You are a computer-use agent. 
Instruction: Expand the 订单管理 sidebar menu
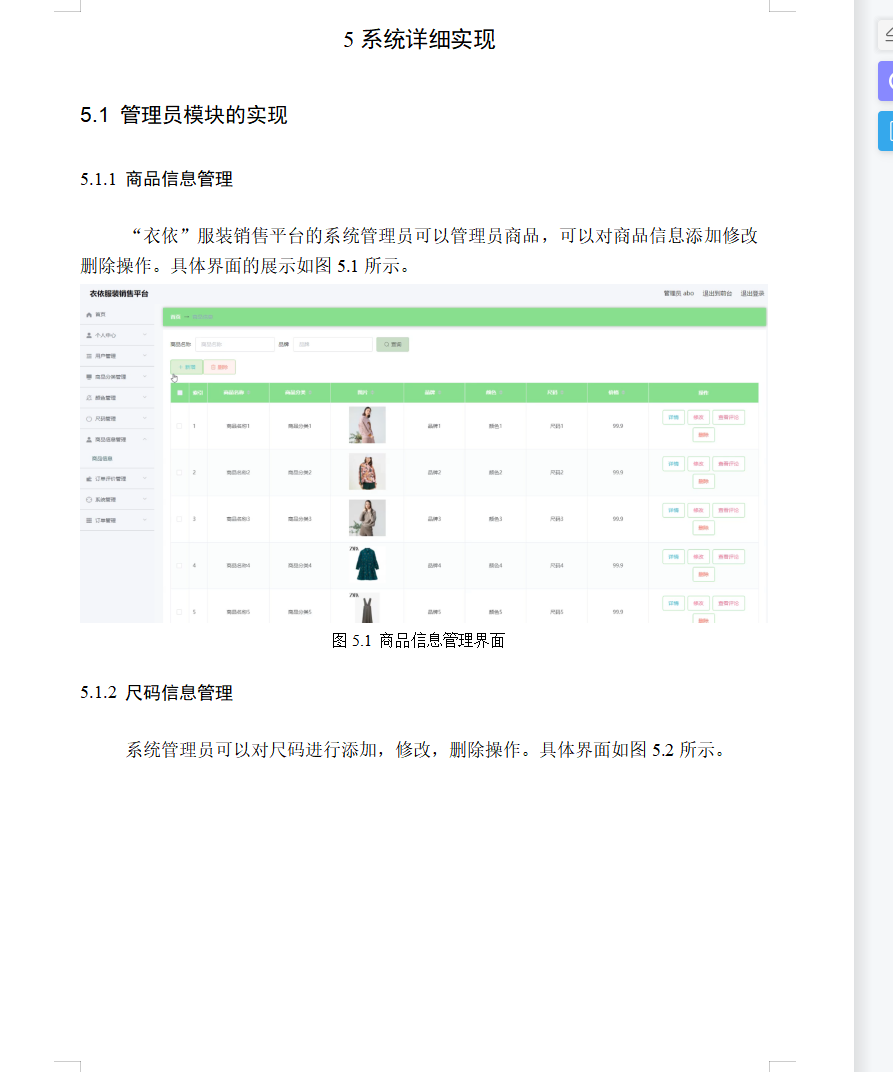144,520
